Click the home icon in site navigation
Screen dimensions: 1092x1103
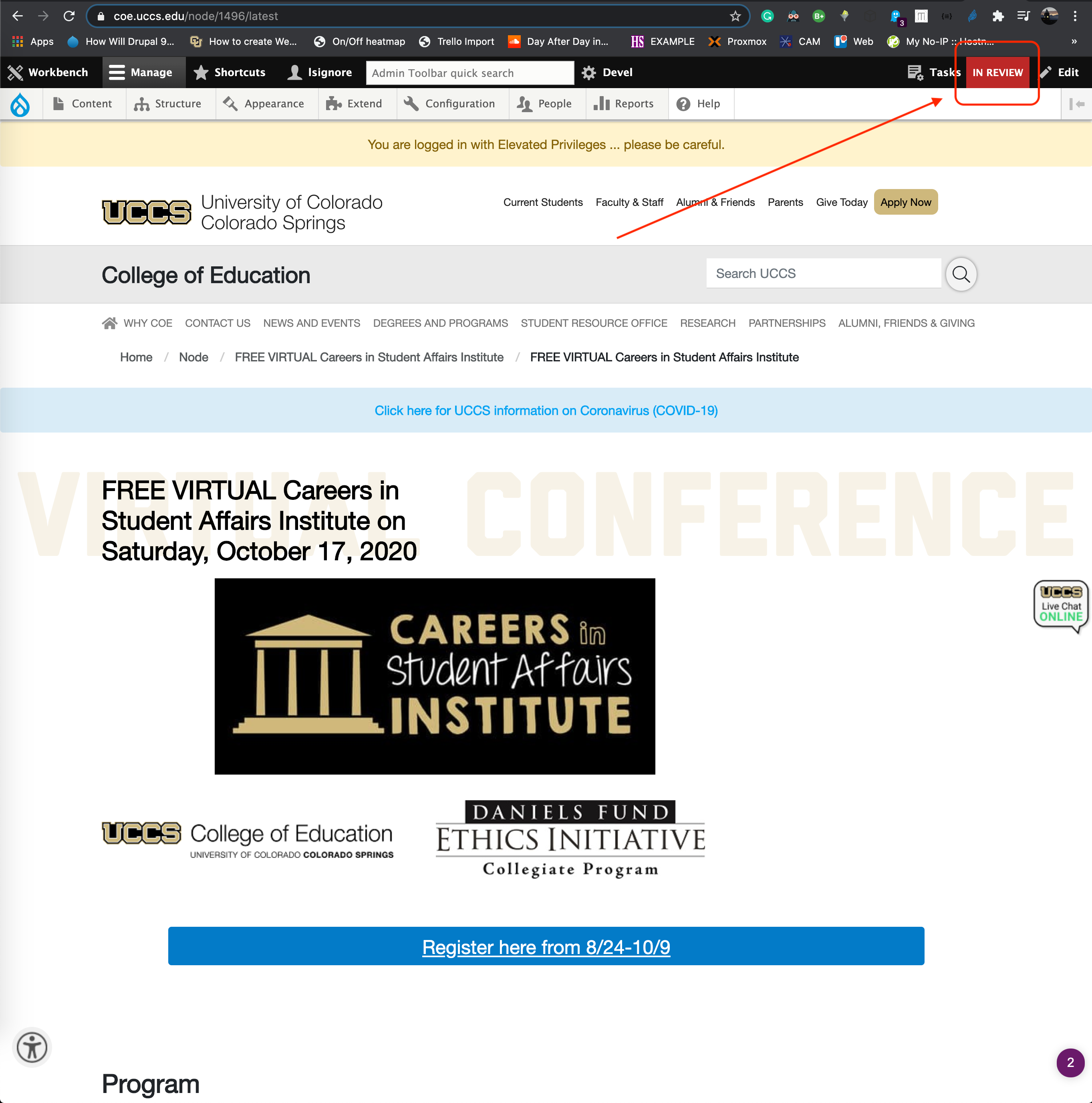109,323
